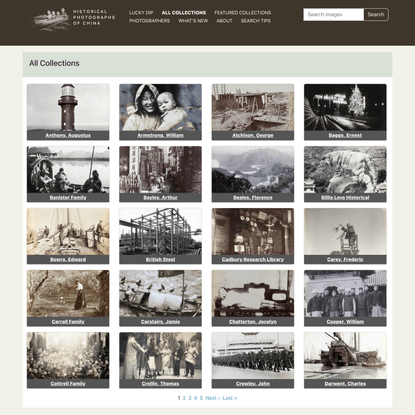This screenshot has height=415, width=415.
Task: Open the Cadbury Research Library photo
Action: pos(253,232)
